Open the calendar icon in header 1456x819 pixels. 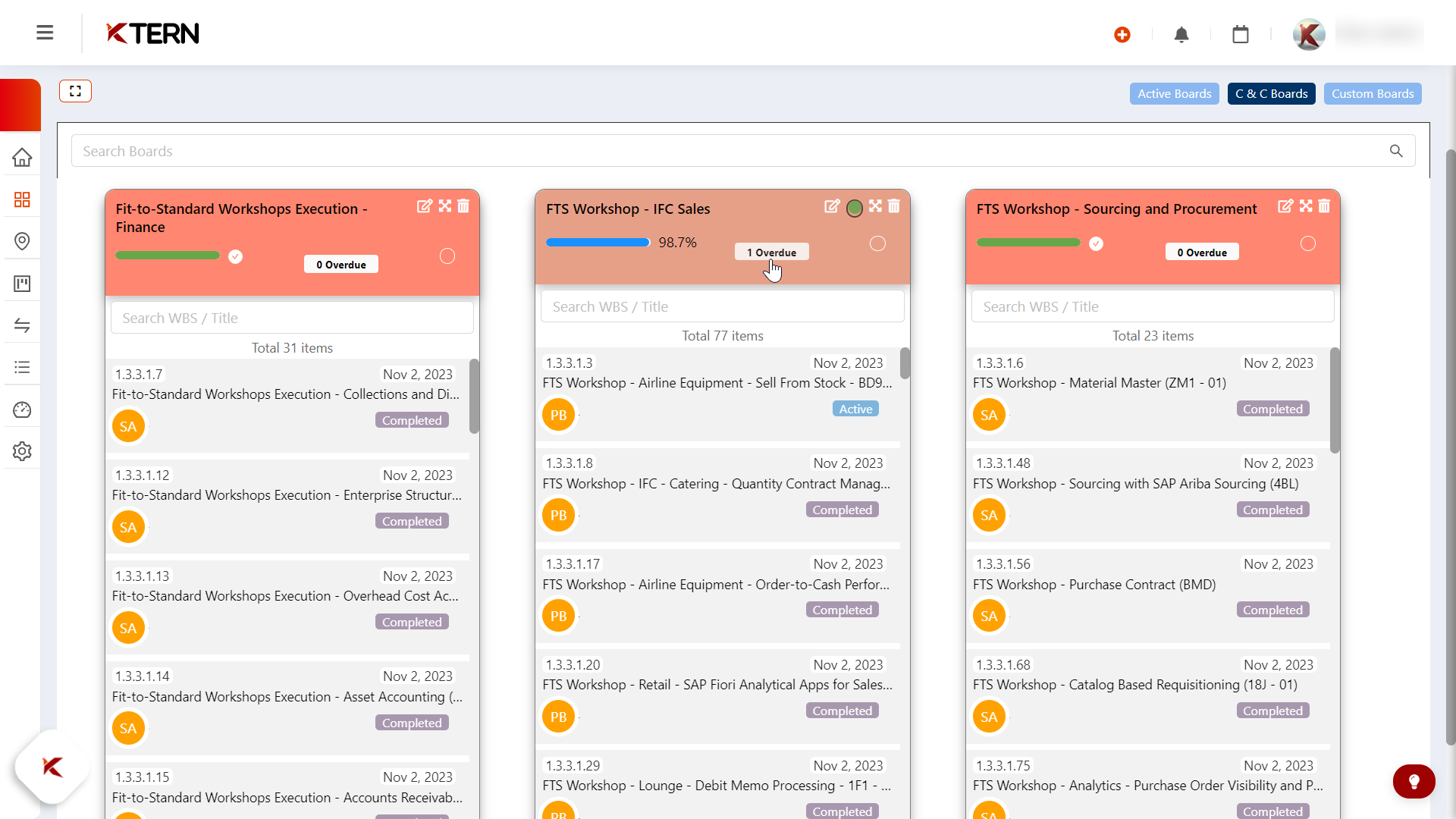tap(1241, 34)
